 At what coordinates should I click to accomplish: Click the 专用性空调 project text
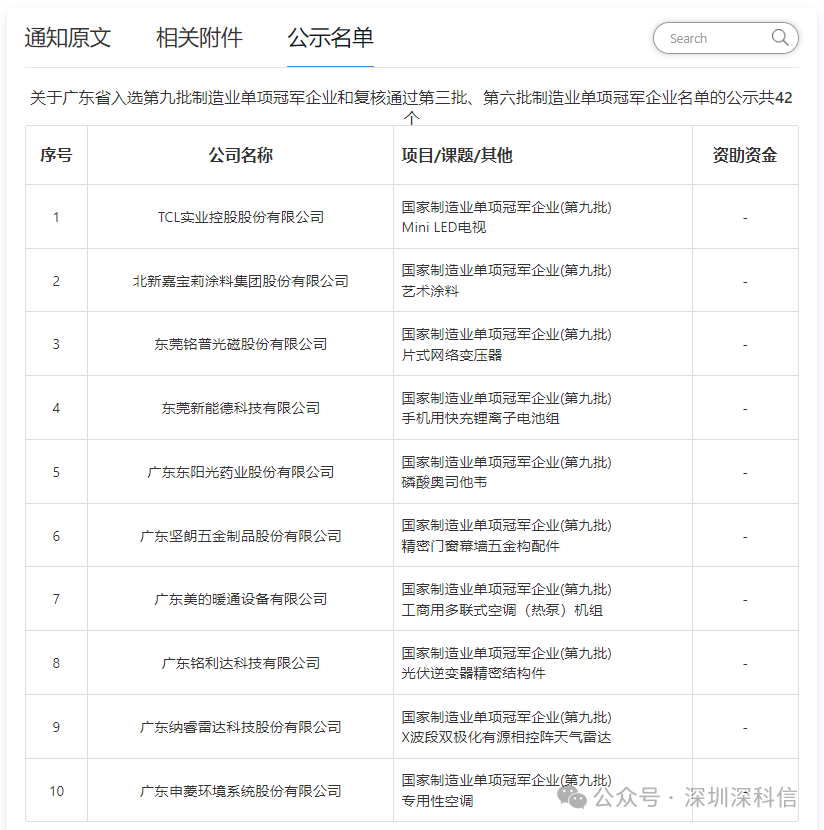pyautogui.click(x=437, y=801)
